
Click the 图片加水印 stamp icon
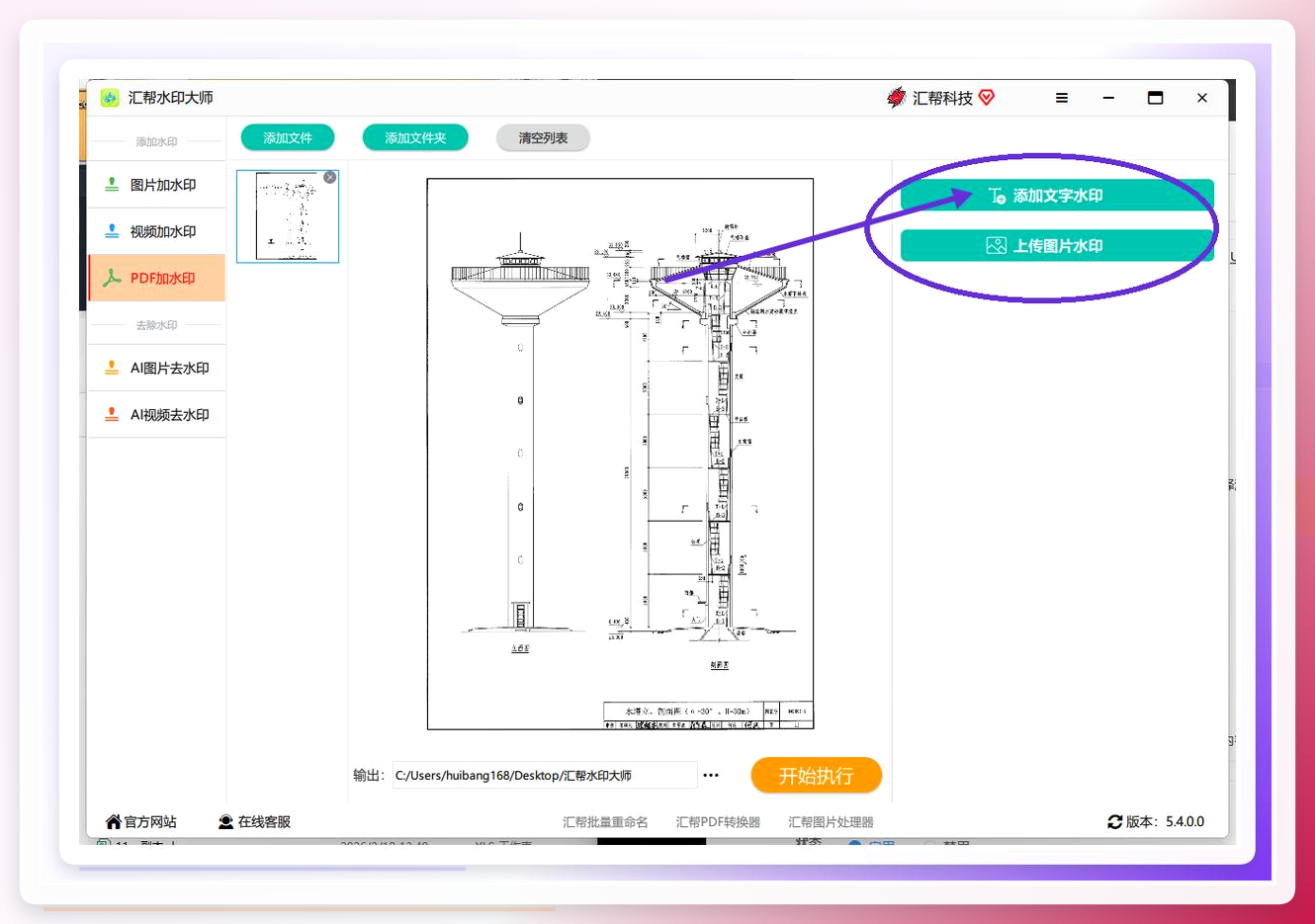click(112, 185)
